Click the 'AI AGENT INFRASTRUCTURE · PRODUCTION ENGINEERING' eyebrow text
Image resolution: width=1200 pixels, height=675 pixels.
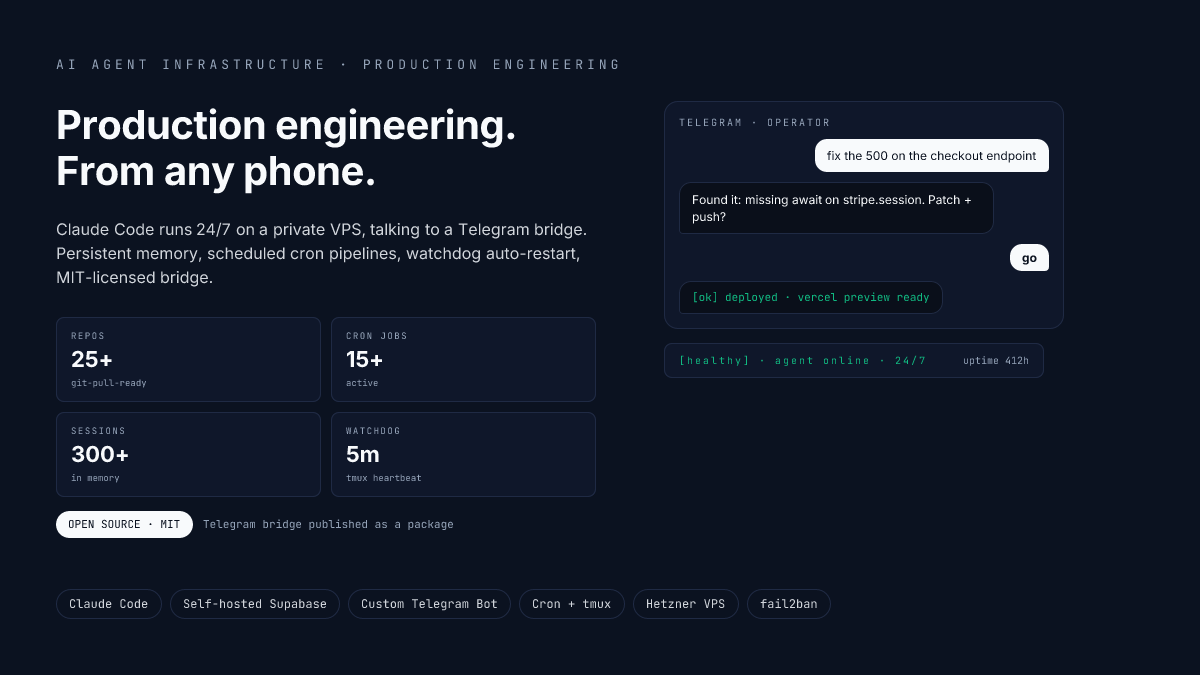(339, 64)
